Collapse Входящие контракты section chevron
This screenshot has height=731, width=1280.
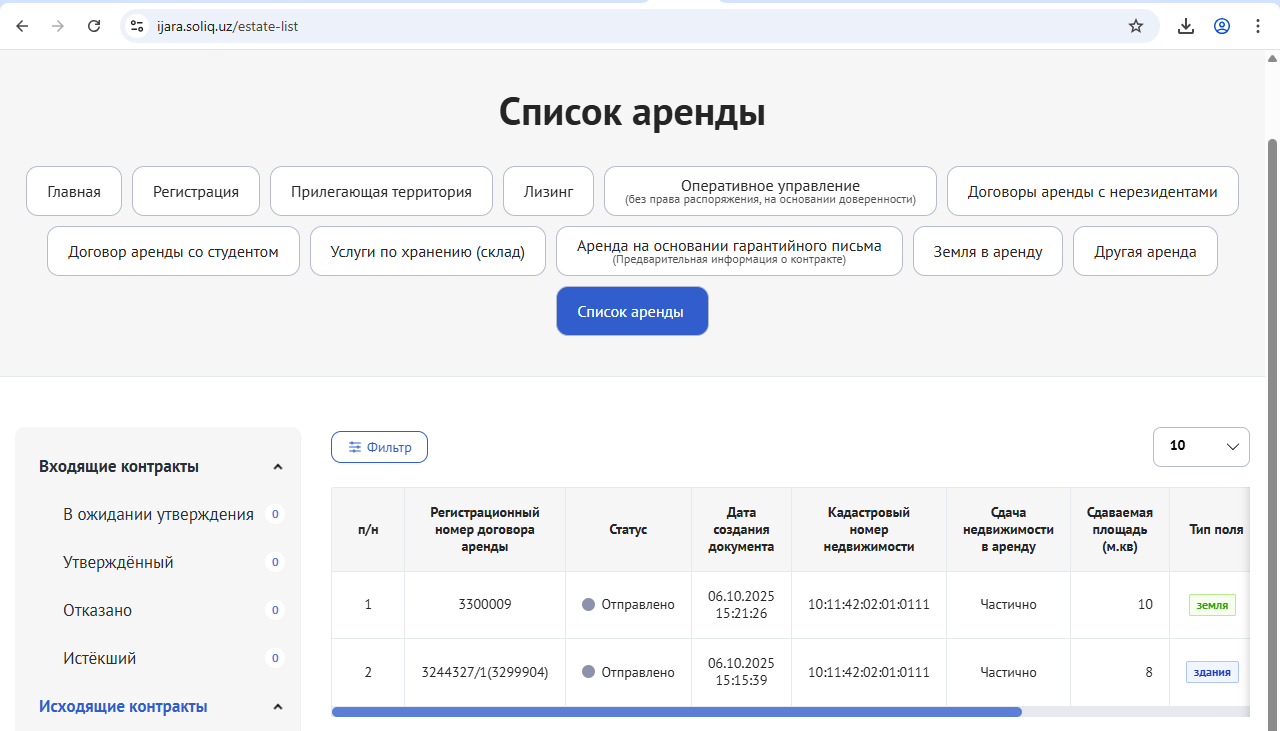pos(278,467)
